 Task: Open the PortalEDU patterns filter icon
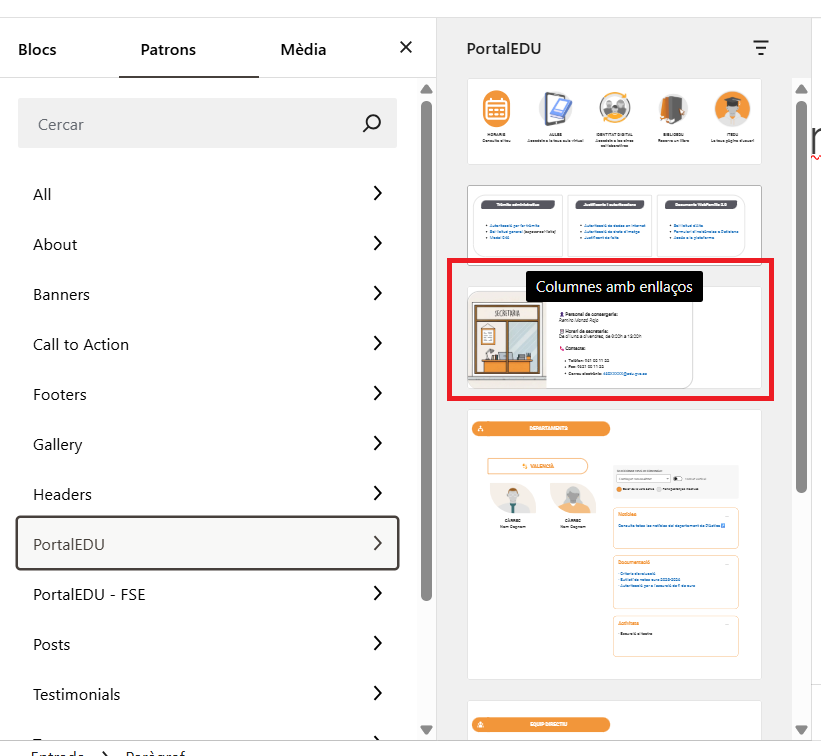(x=761, y=48)
